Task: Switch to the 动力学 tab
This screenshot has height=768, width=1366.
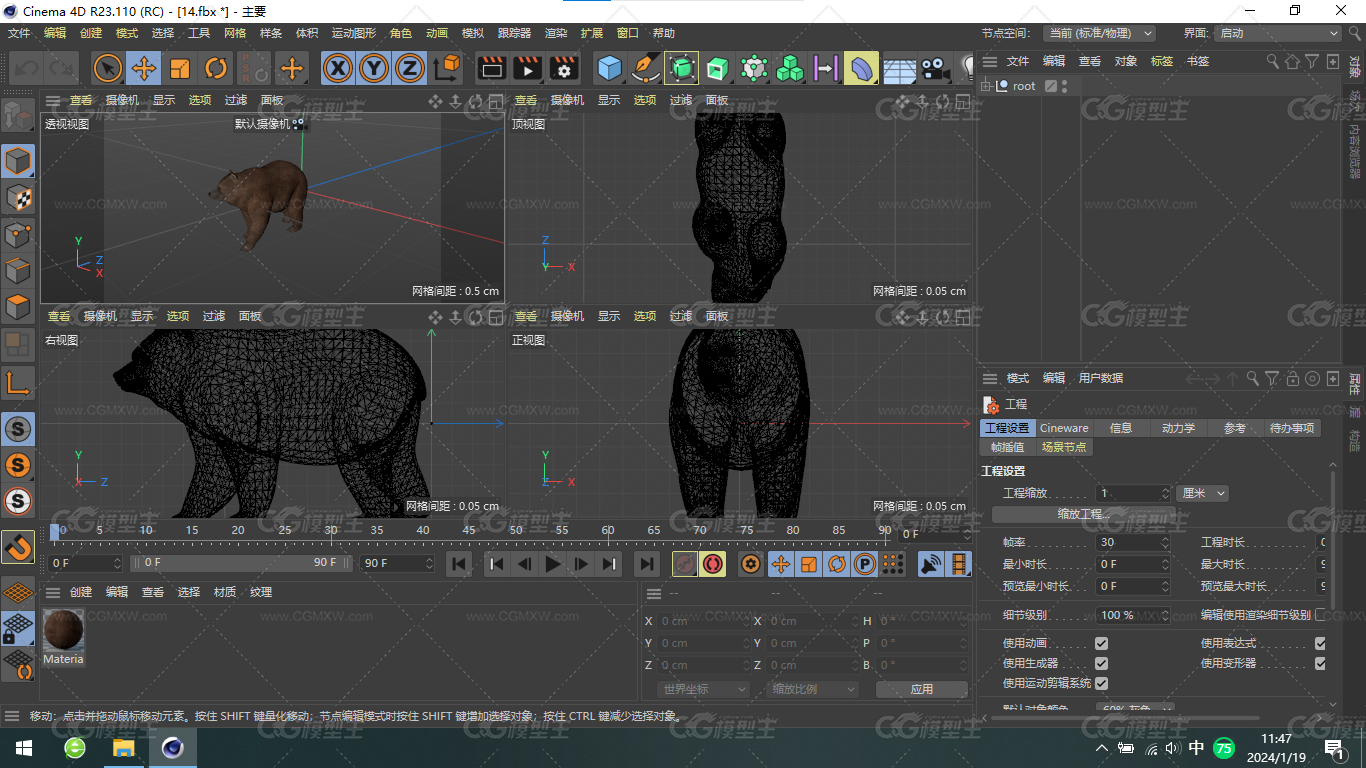Action: point(1178,428)
